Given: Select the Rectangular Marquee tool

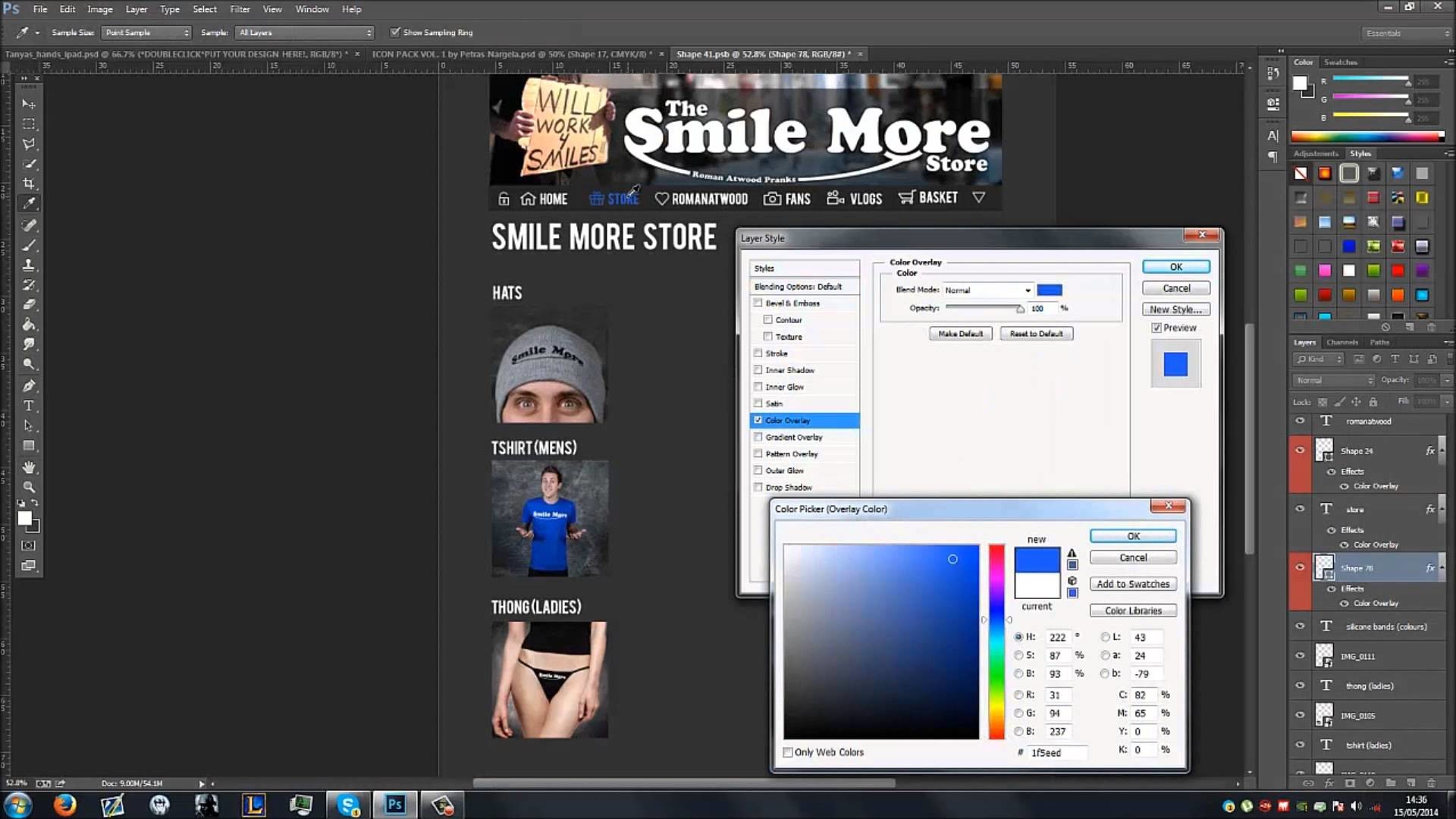Looking at the screenshot, I should click(28, 124).
